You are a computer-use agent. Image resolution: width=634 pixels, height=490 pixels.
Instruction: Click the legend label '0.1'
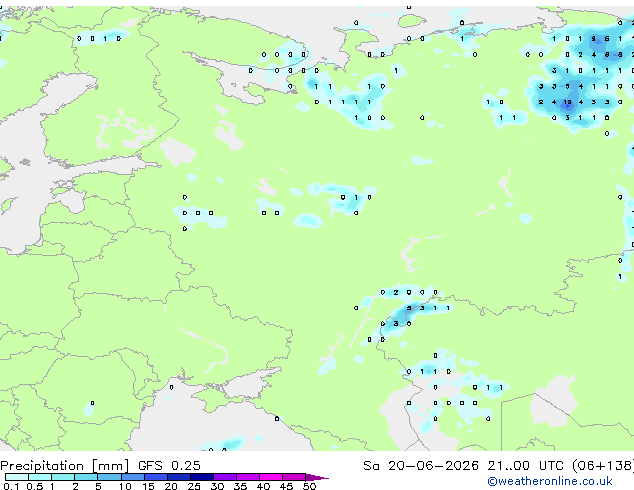click(11, 486)
